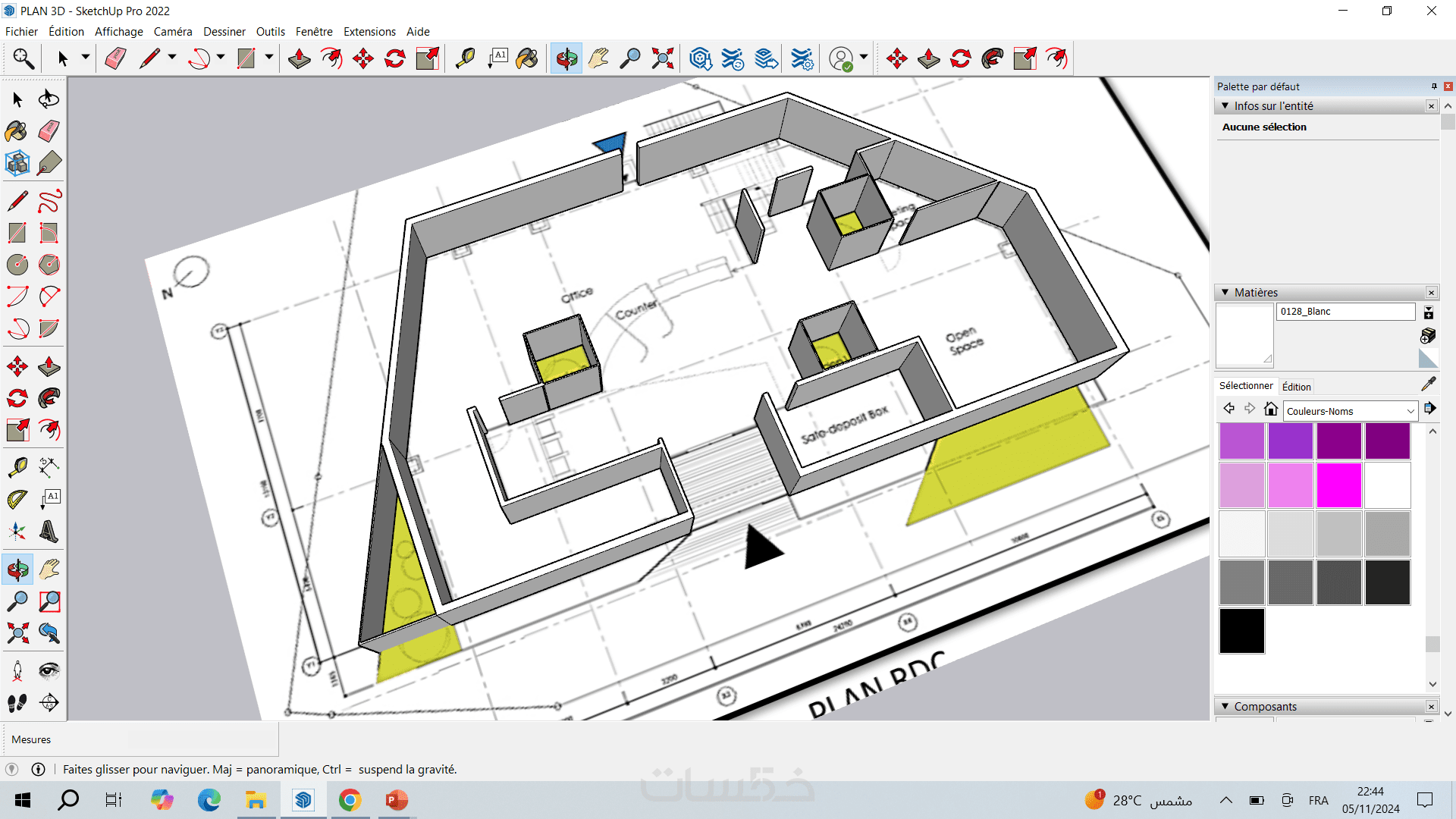
Task: Switch to the Édition tab in Matières
Action: [x=1296, y=387]
